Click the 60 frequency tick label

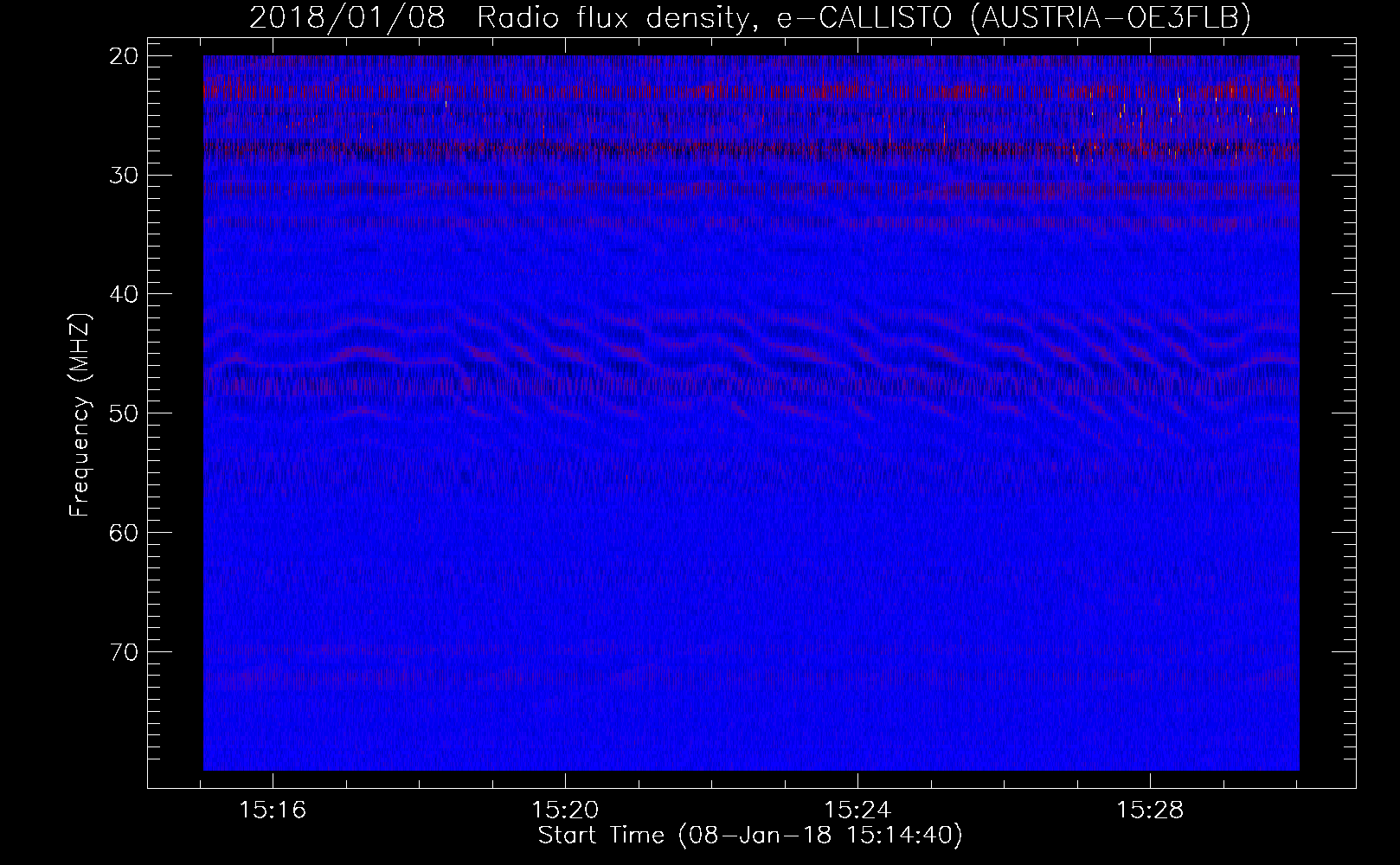pos(125,533)
